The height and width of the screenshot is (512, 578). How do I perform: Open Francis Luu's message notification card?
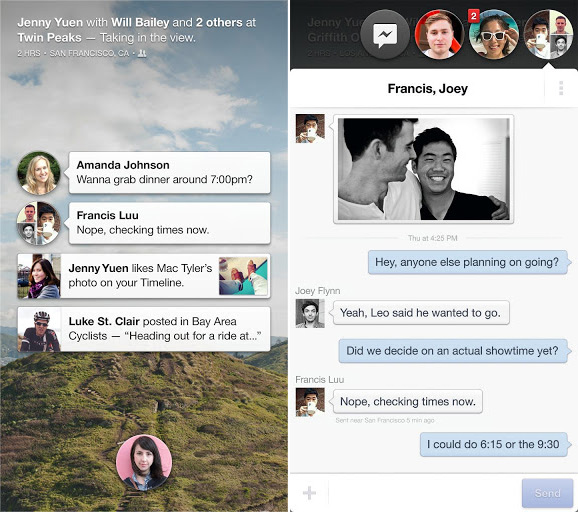pos(170,223)
